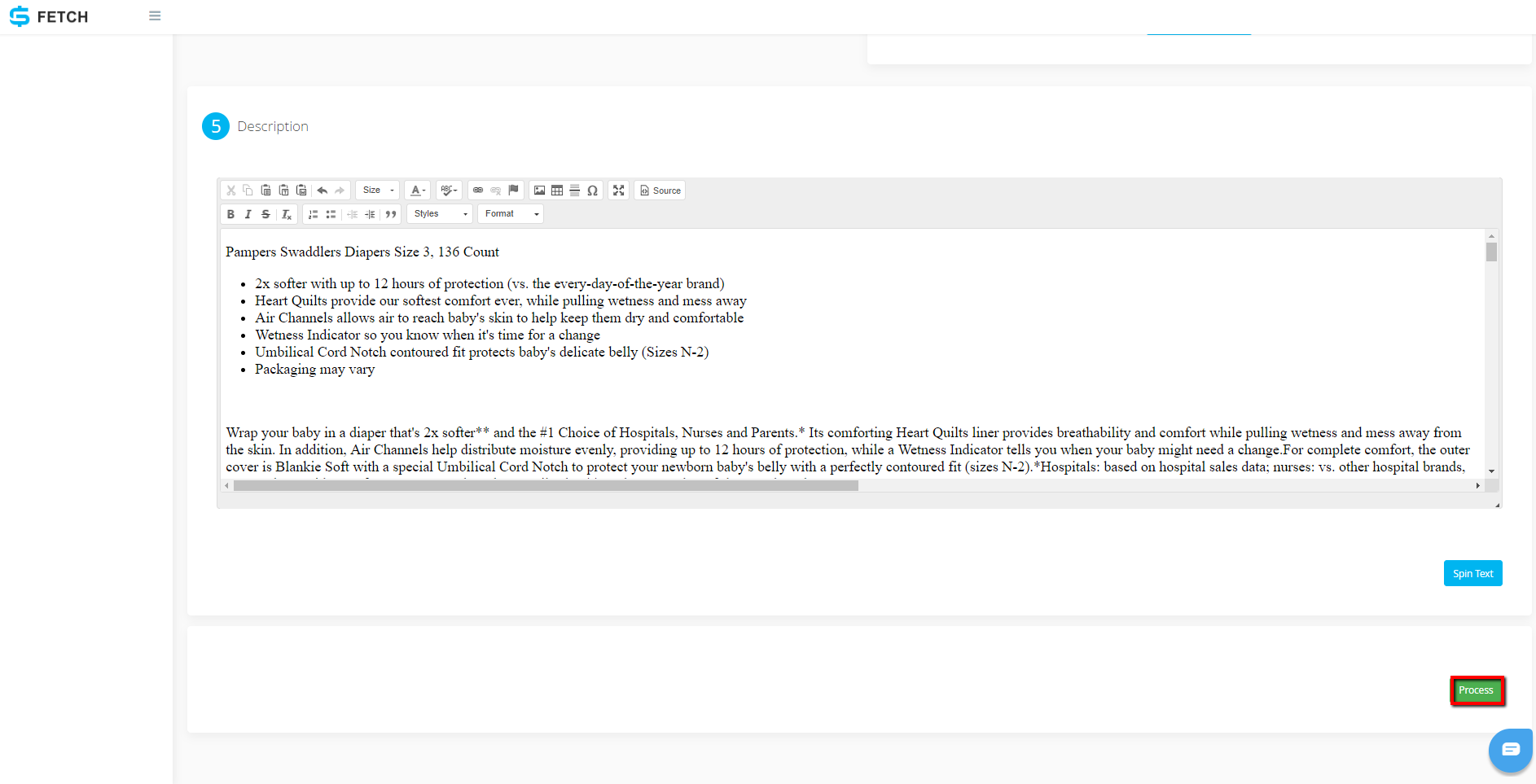Screen dimensions: 1536x784
Task: Choose Paste from Word icon
Action: tap(301, 191)
